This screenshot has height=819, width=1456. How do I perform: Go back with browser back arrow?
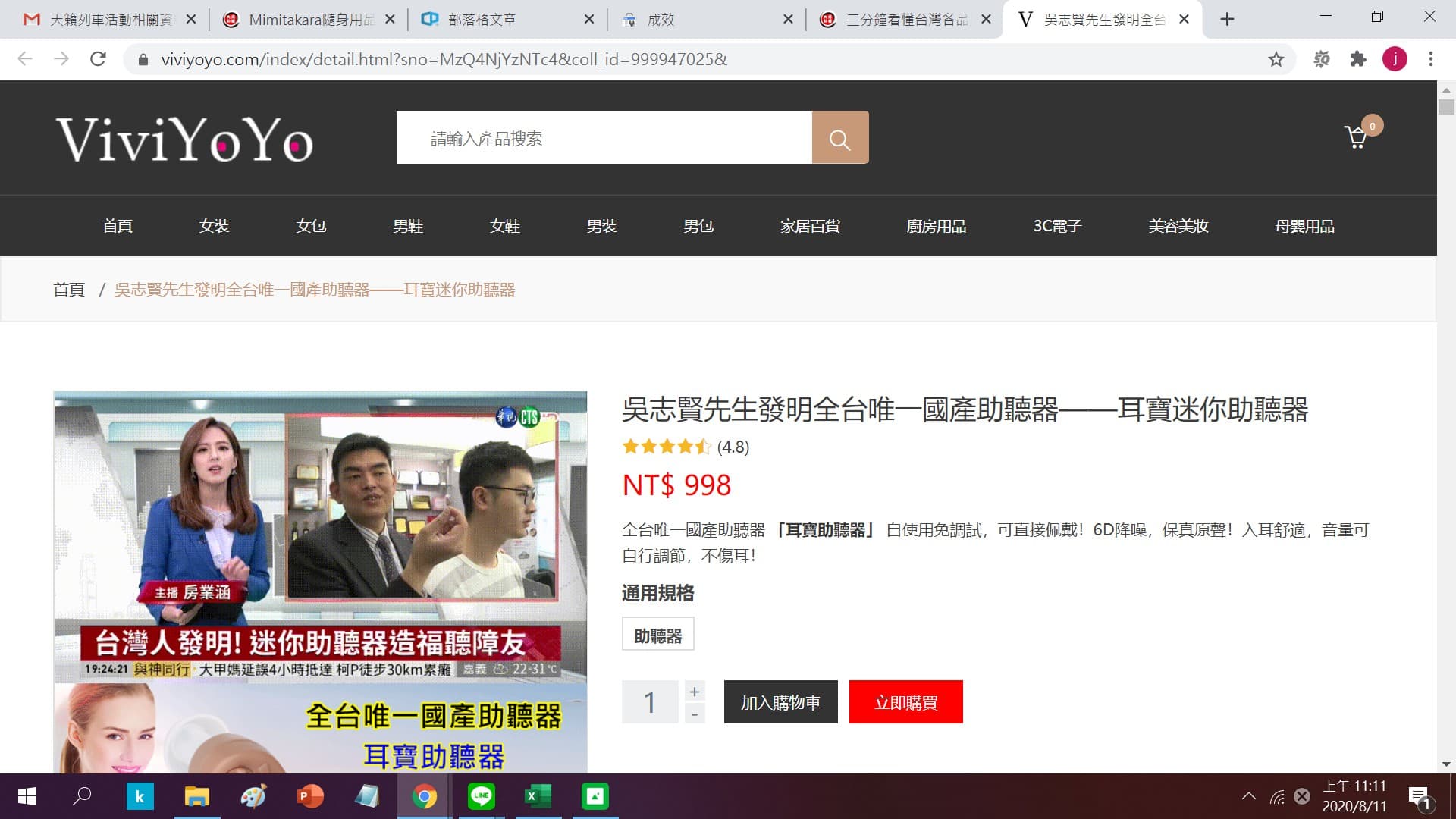point(25,59)
